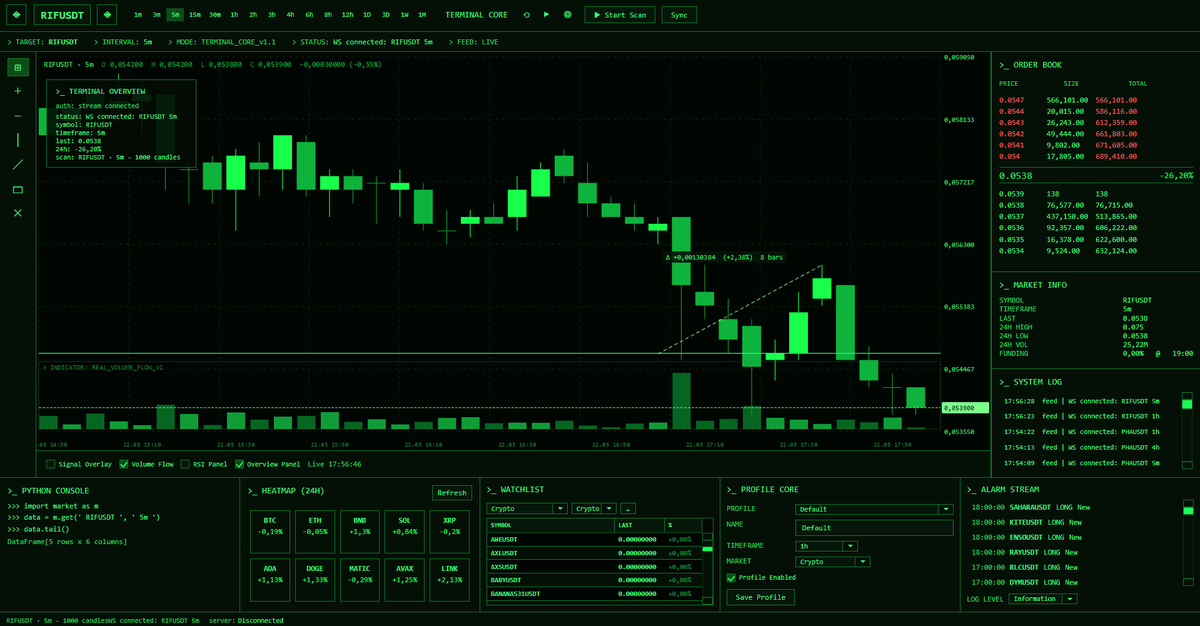Open the LOG LEVEL Information dropdown
1200x626 pixels.
click(x=1043, y=599)
